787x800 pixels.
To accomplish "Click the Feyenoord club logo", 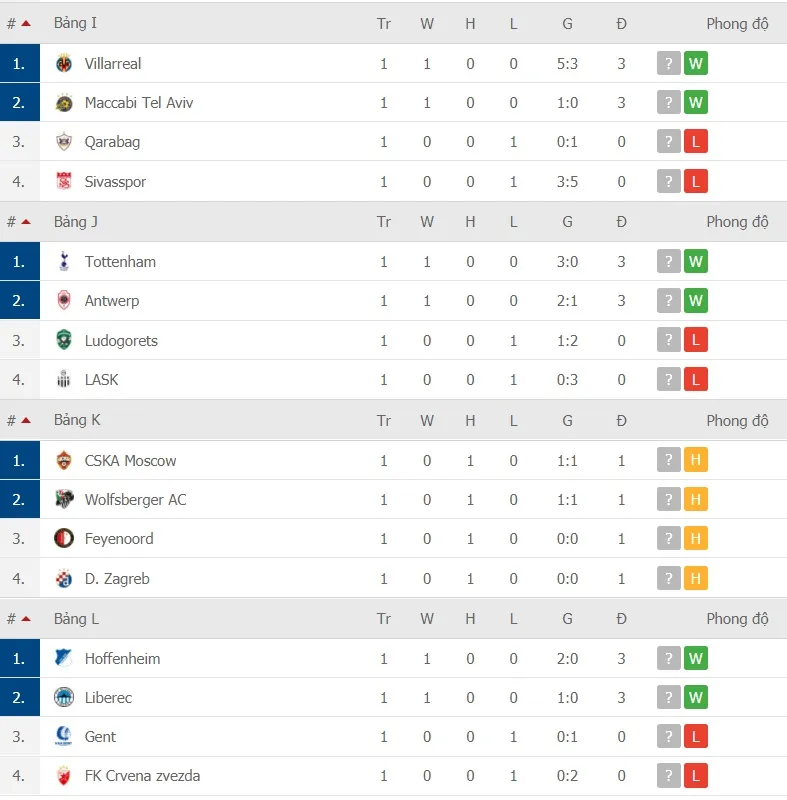I will 65,538.
